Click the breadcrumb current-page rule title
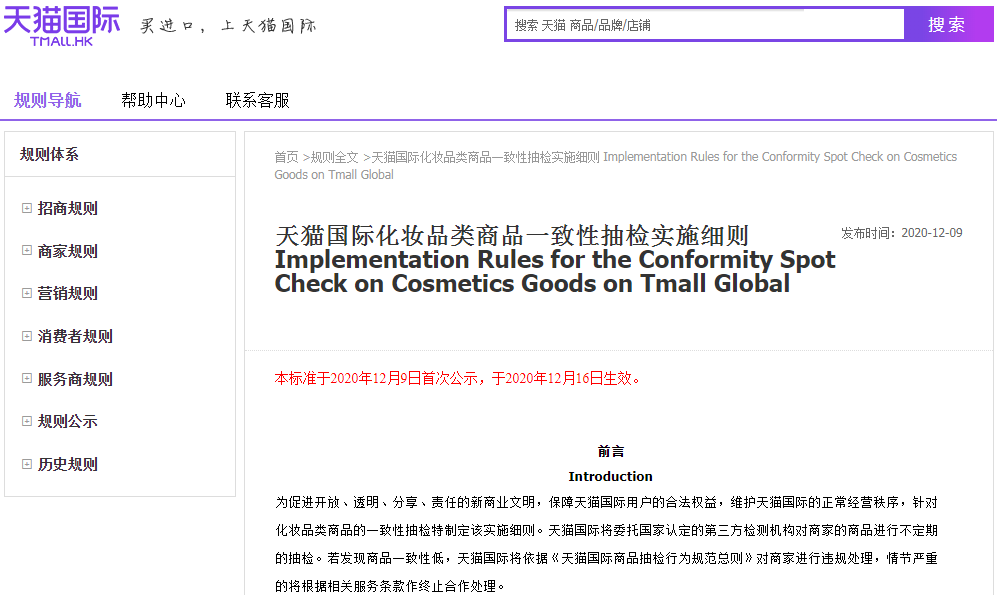997x595 pixels. (615, 165)
